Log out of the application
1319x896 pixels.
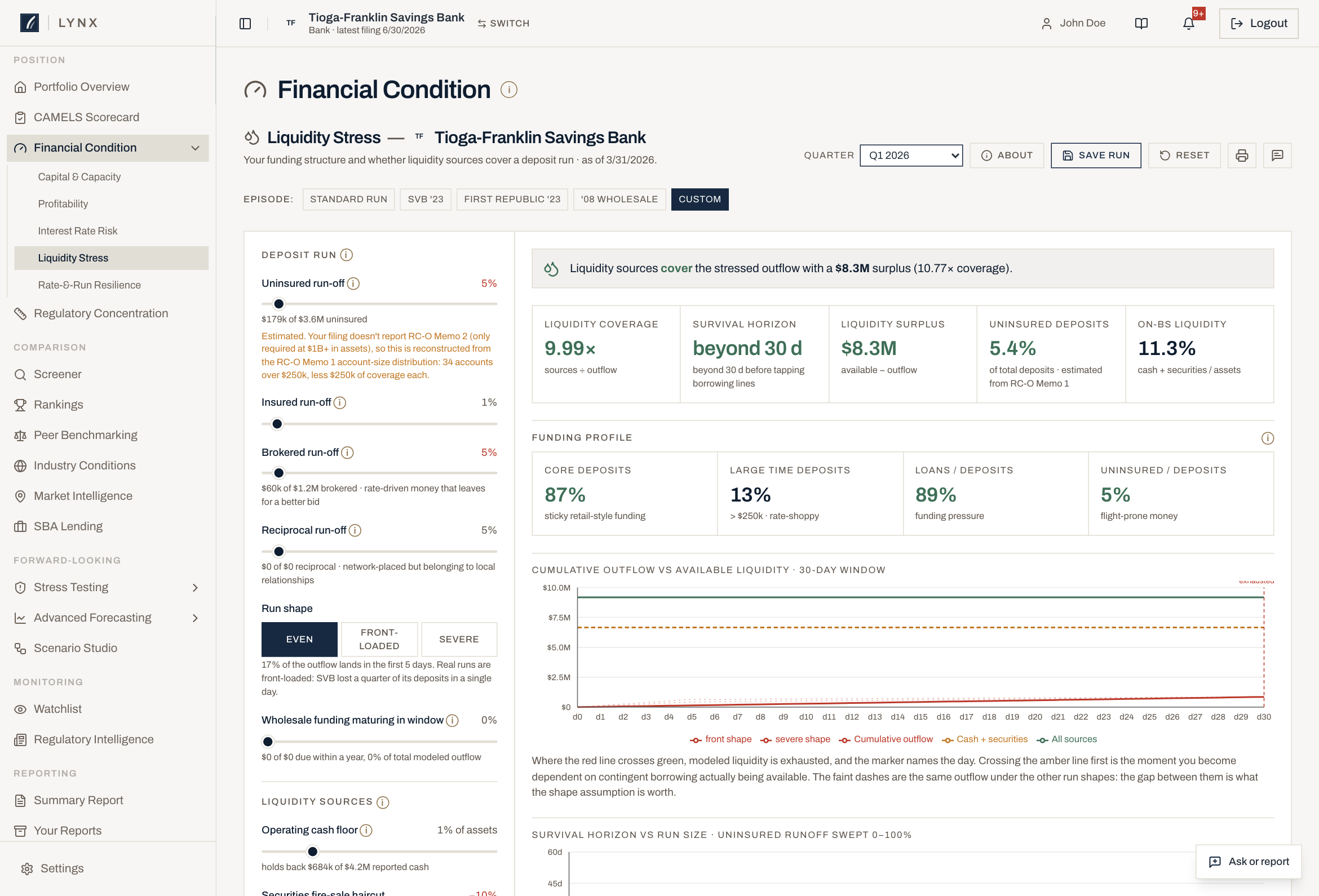tap(1258, 23)
